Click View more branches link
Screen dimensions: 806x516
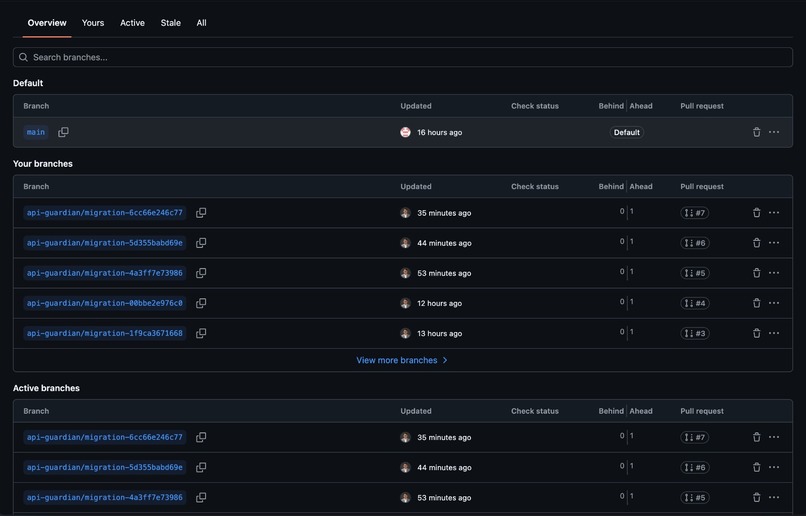402,360
